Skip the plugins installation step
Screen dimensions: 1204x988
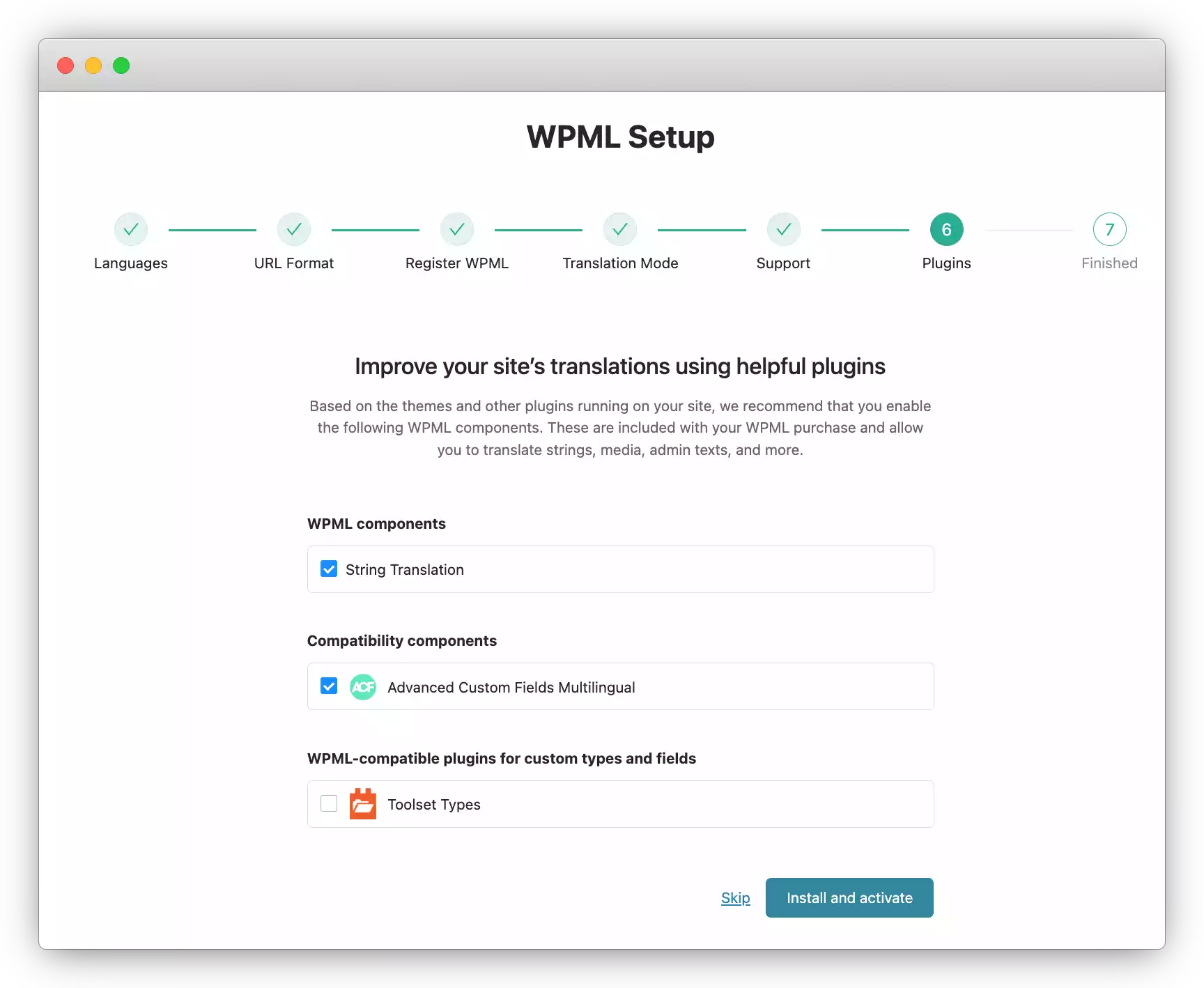[736, 898]
